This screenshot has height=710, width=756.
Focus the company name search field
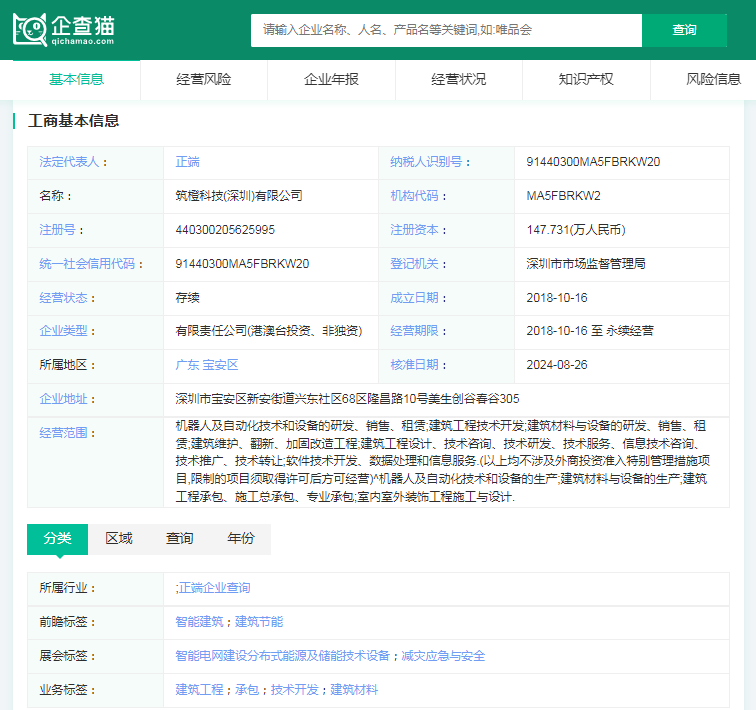(446, 30)
